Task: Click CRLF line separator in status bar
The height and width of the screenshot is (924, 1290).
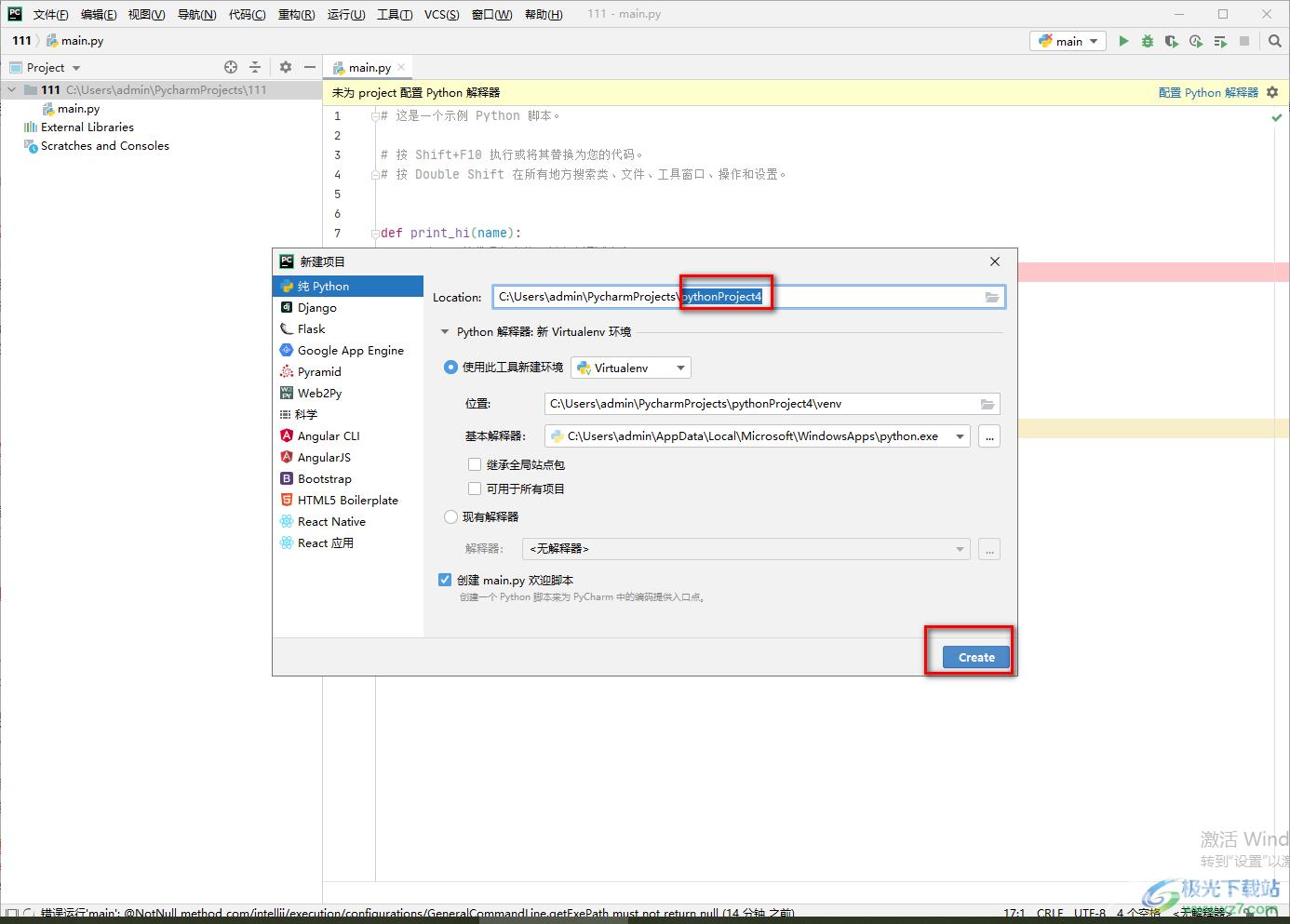Action: 1050,913
